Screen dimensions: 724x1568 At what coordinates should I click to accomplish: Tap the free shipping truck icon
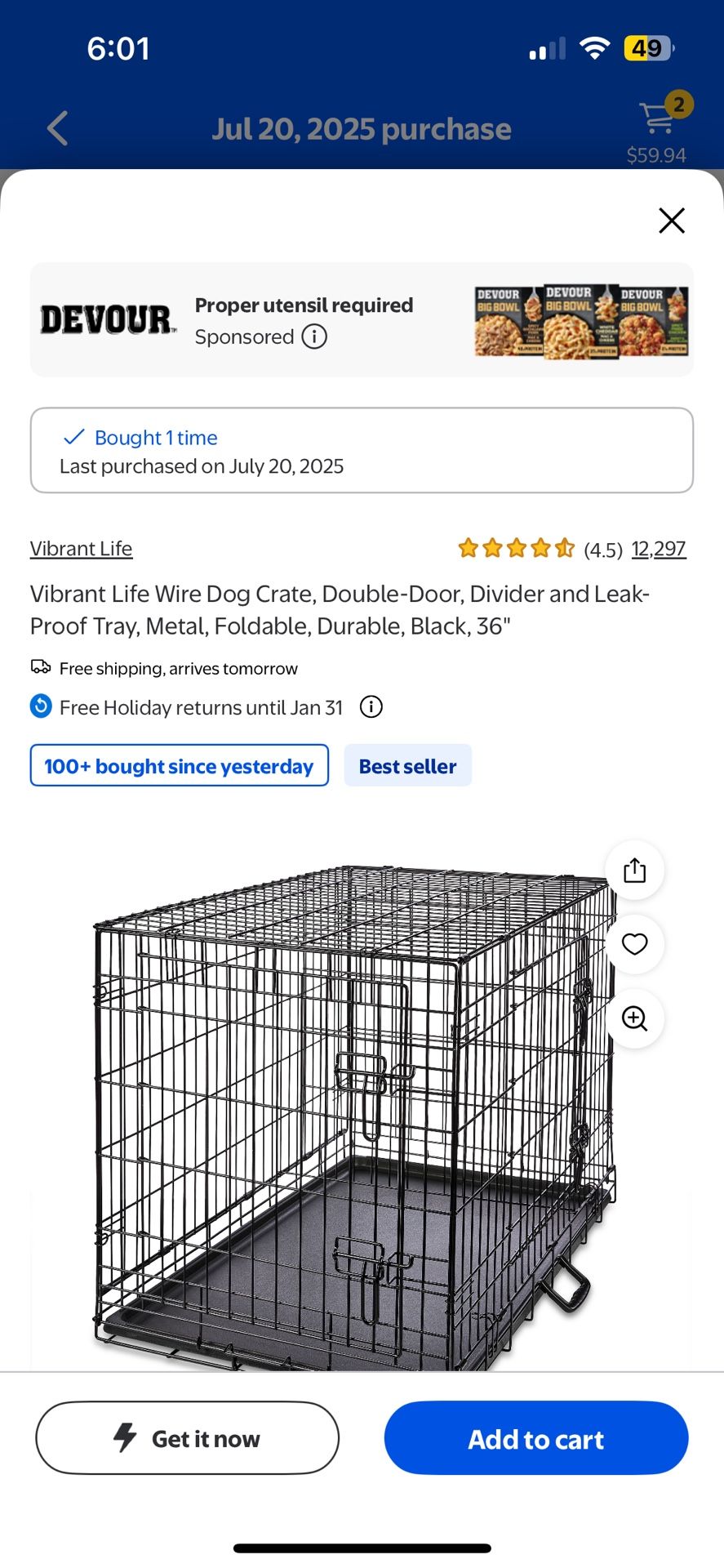[40, 666]
